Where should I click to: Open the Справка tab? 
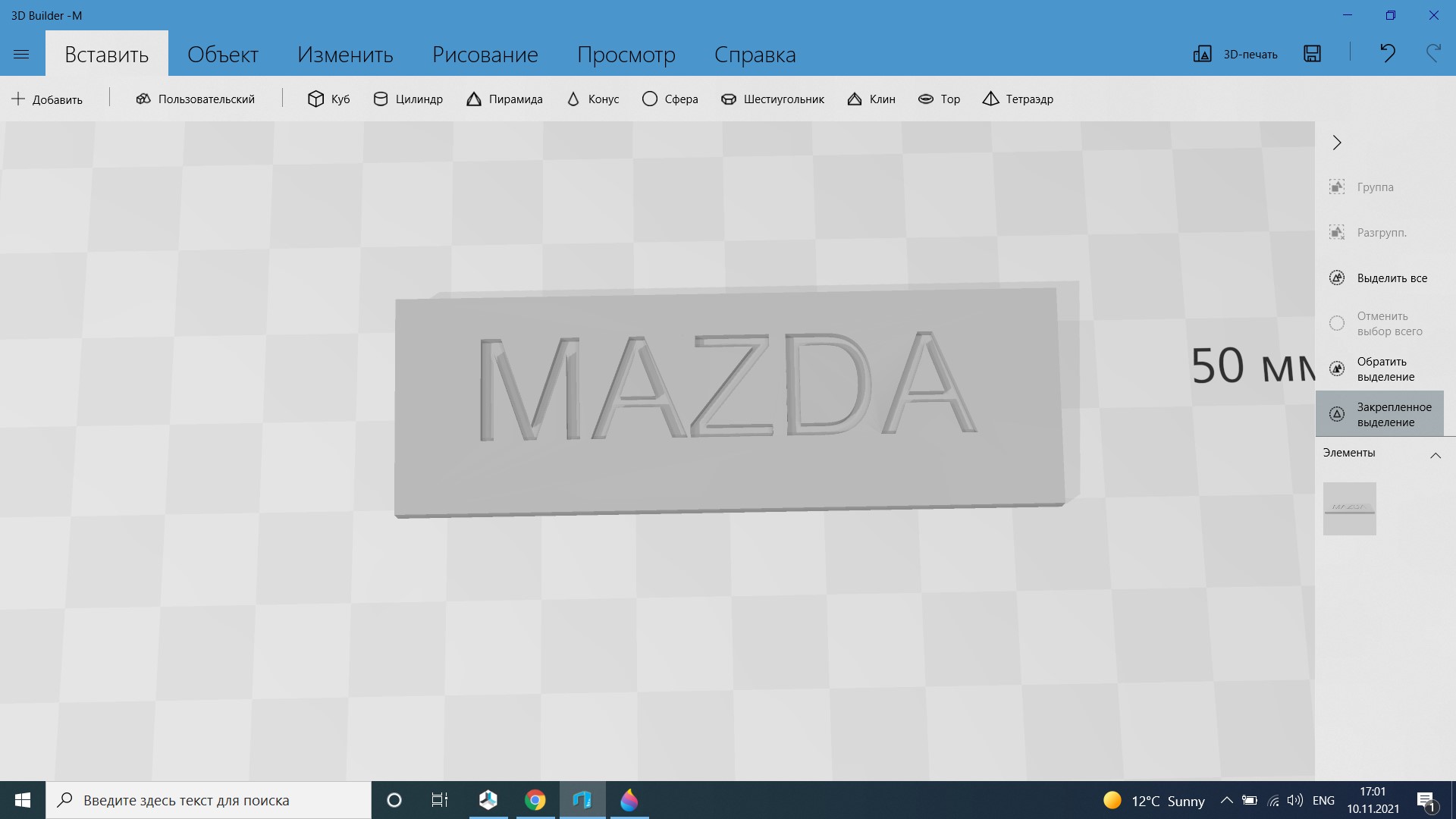click(755, 54)
